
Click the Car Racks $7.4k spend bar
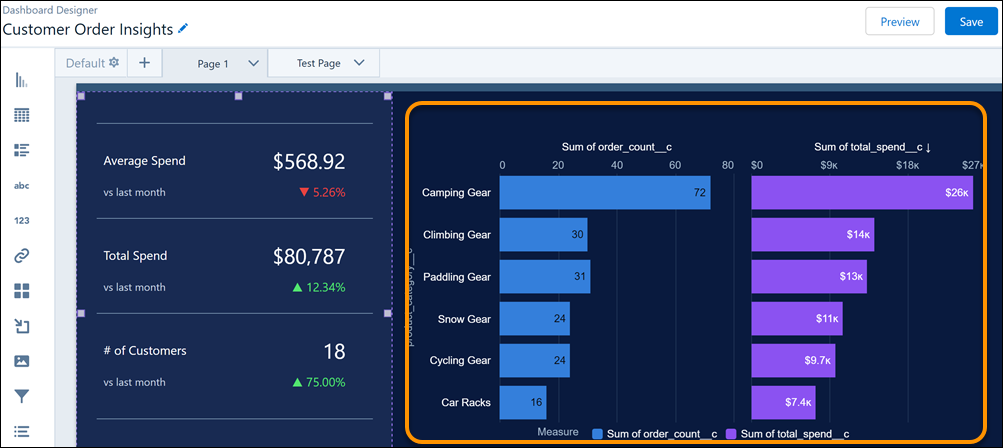[x=783, y=403]
